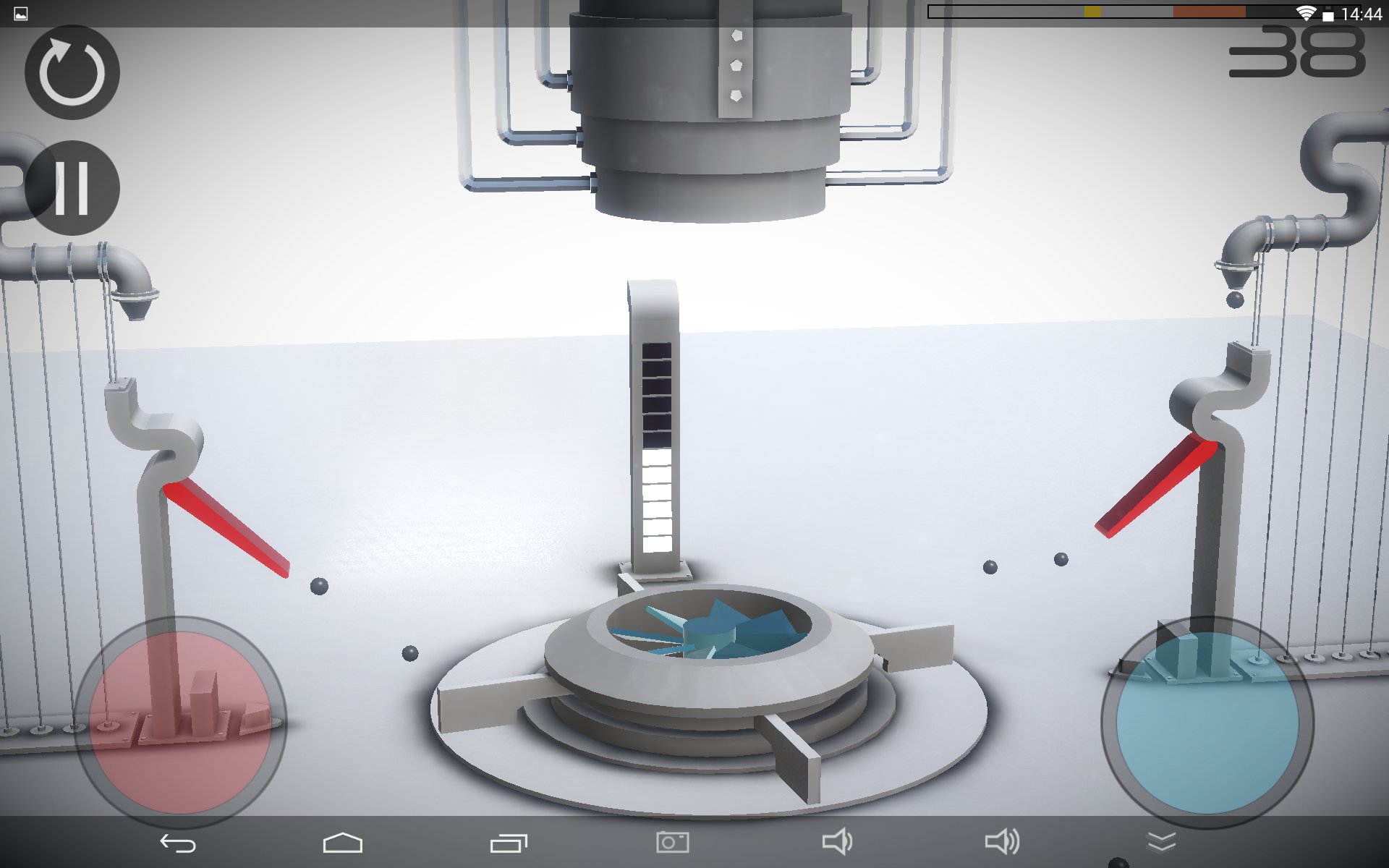The image size is (1389, 868).
Task: Collapse navigation bar with double chevron icon
Action: coord(1161,841)
